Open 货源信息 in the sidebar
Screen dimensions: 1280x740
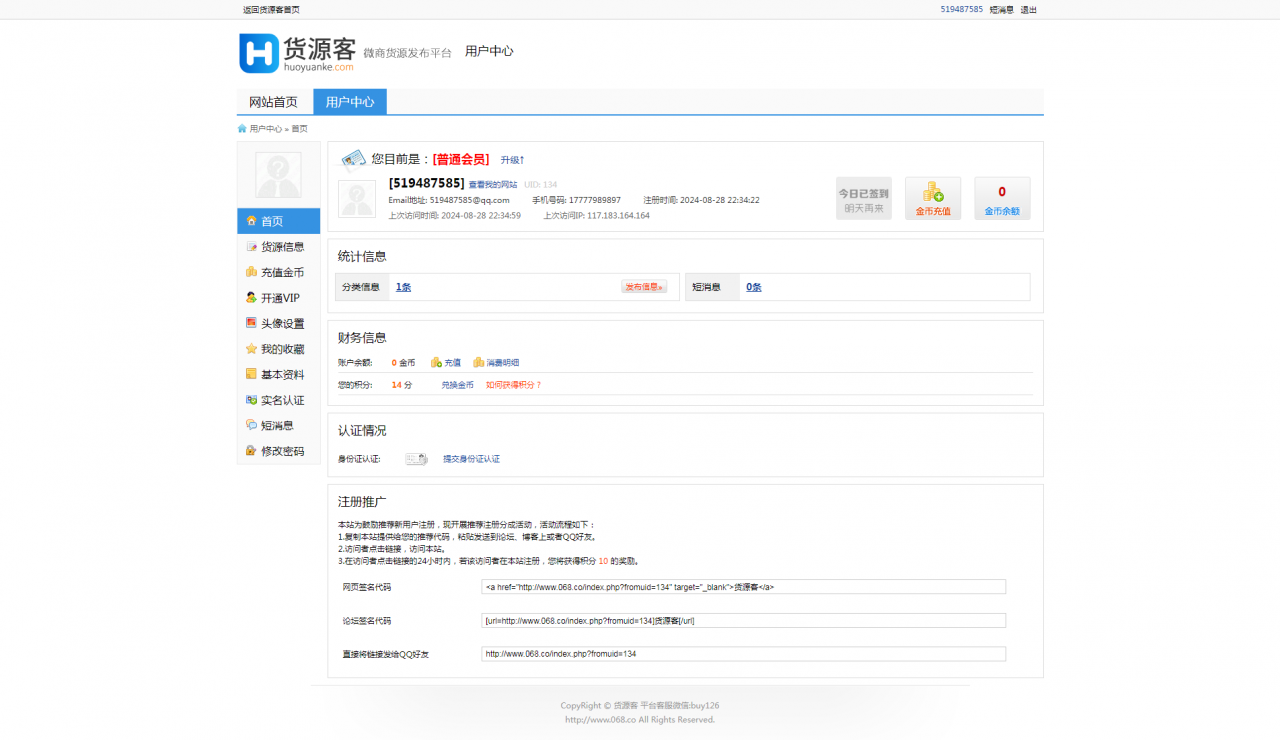[283, 246]
